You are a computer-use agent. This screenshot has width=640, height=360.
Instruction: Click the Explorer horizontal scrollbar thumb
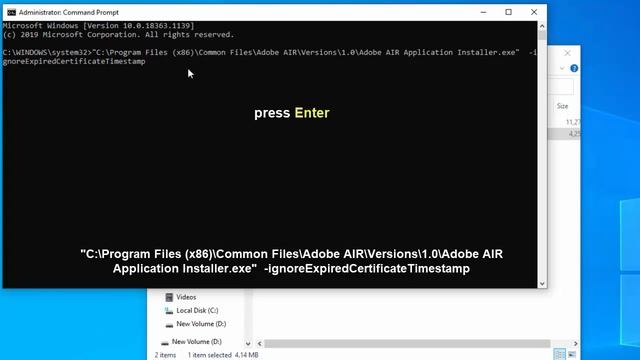click(x=407, y=344)
